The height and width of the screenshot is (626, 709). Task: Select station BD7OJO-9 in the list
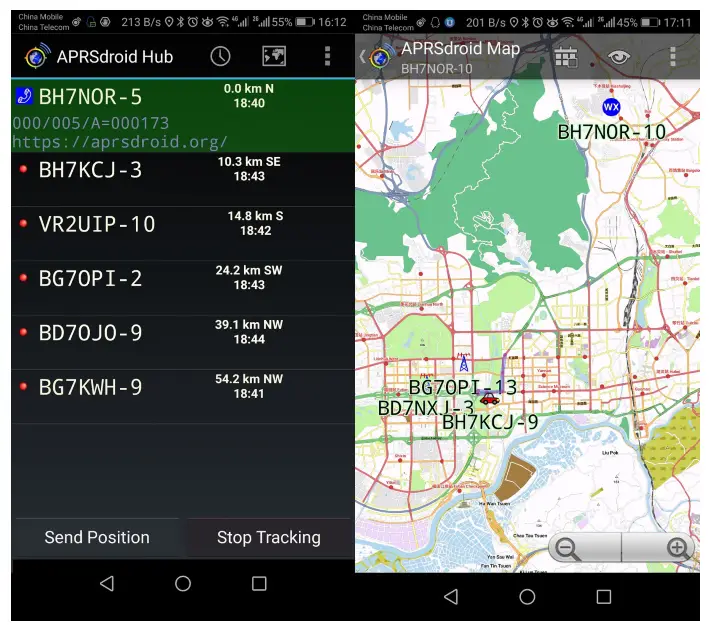[x=183, y=342]
